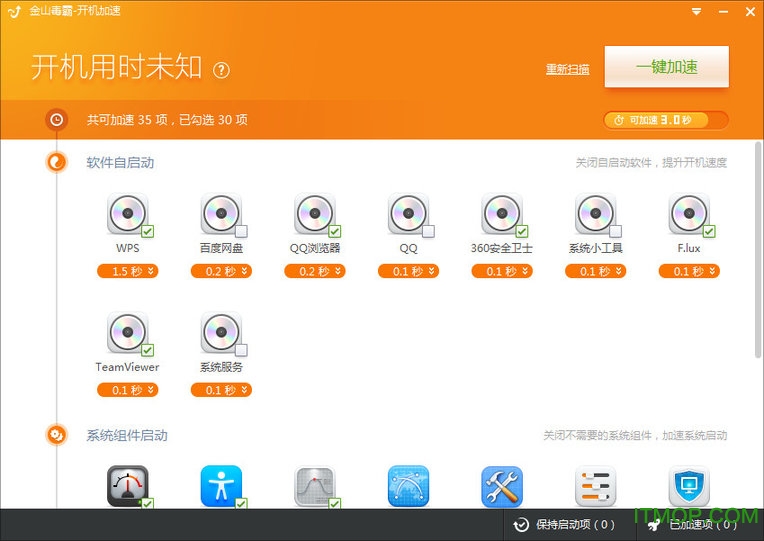Uncheck the 360安全卫士 startup checkbox
Screen dimensions: 764x541
tap(522, 231)
